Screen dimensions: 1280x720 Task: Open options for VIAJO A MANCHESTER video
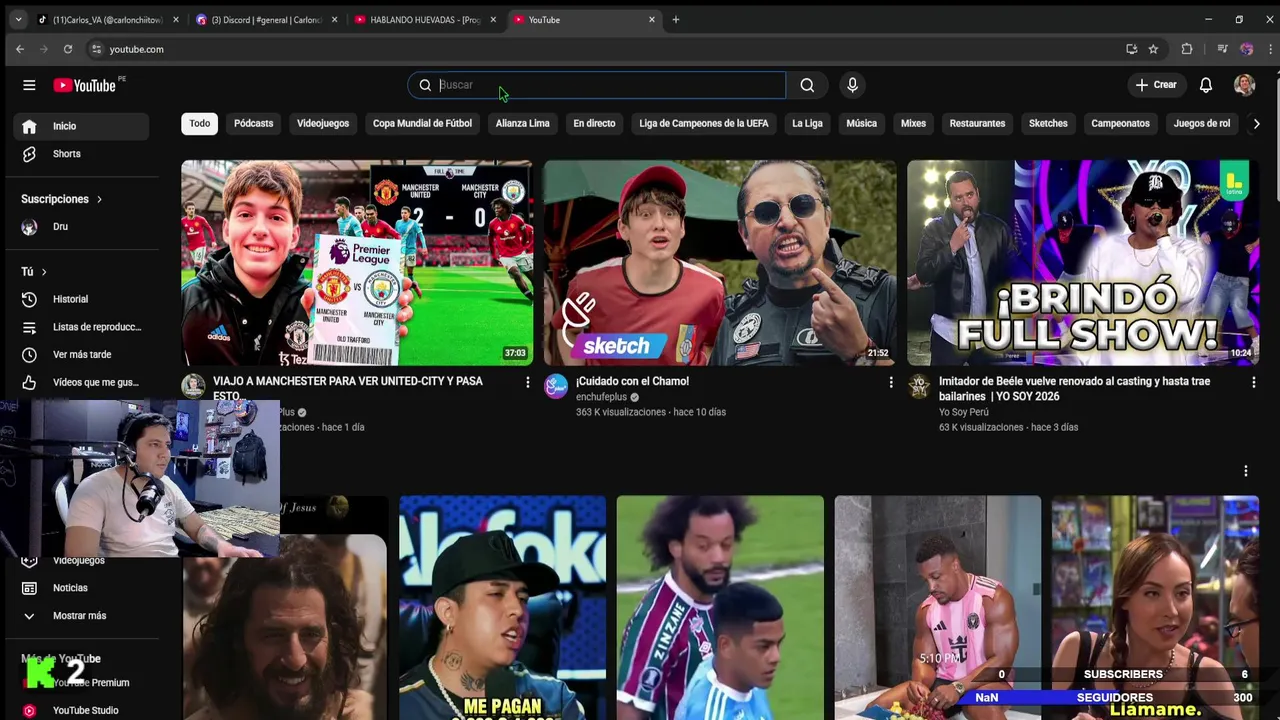pos(528,382)
